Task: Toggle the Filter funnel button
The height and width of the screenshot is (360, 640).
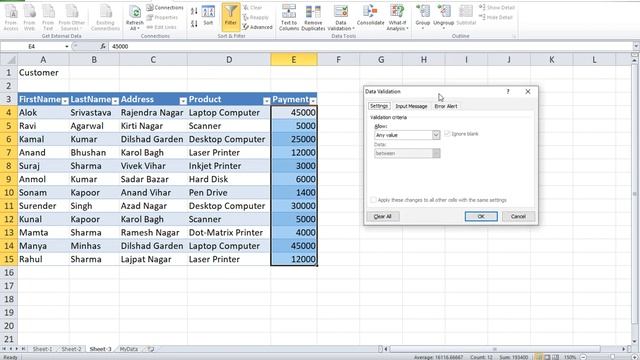Action: point(231,17)
